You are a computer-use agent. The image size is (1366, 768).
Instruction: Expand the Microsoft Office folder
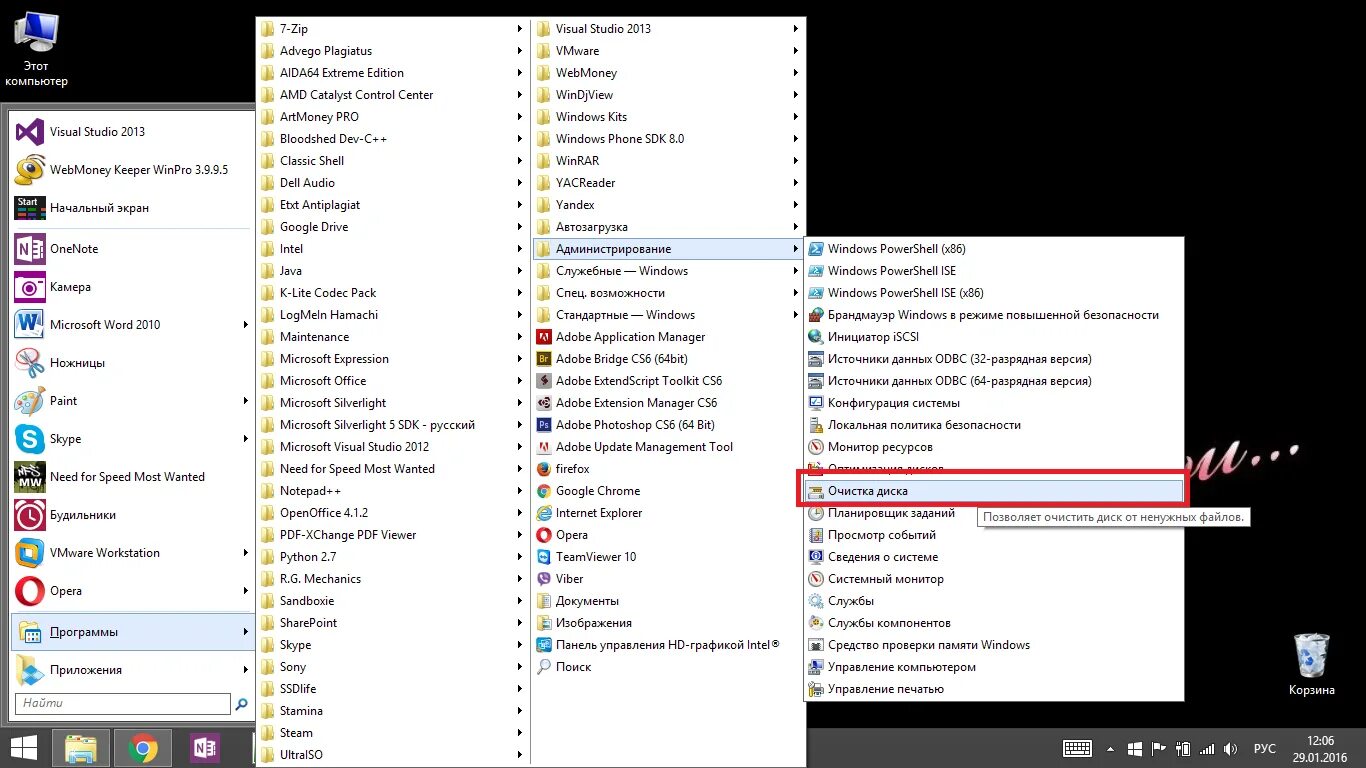coord(391,381)
